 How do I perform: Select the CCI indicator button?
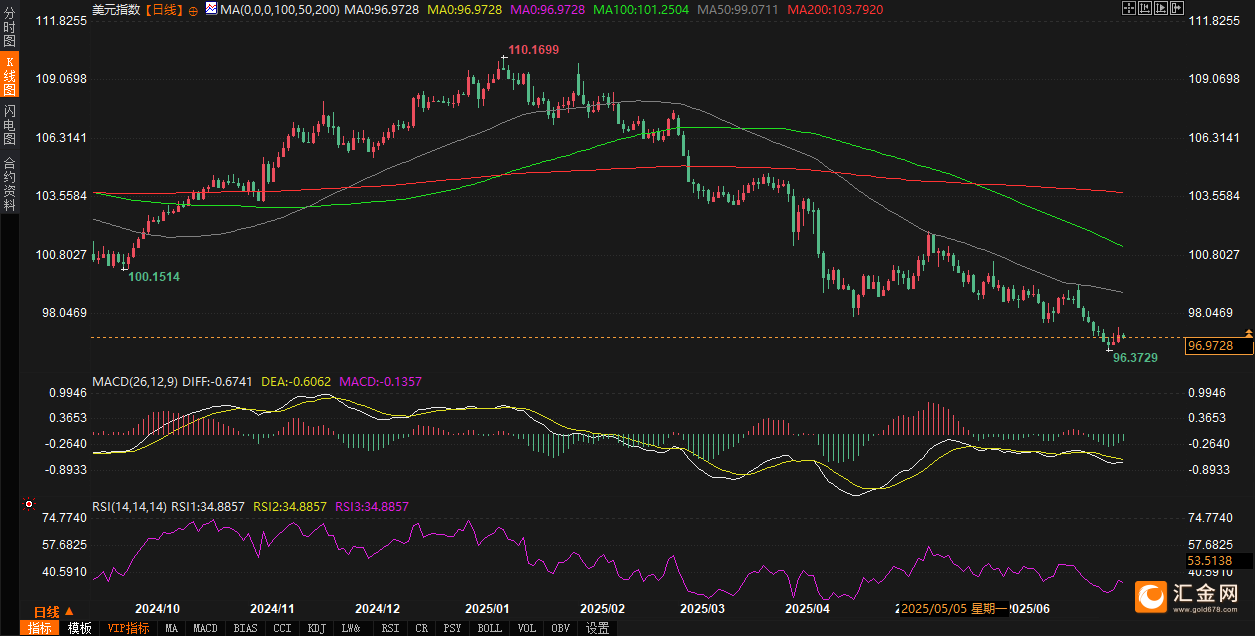click(281, 628)
